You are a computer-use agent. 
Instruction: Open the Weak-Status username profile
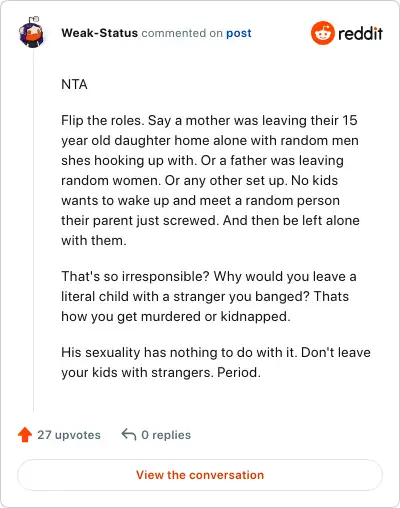99,33
